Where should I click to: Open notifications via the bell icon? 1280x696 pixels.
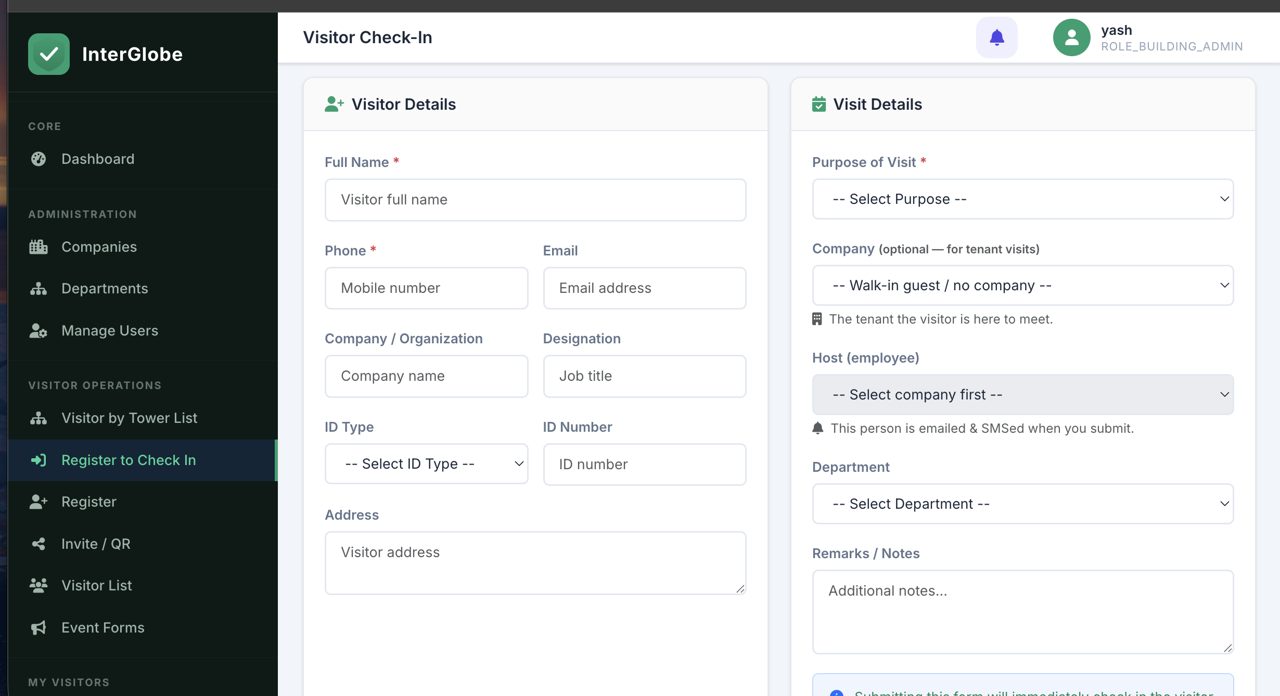[997, 38]
